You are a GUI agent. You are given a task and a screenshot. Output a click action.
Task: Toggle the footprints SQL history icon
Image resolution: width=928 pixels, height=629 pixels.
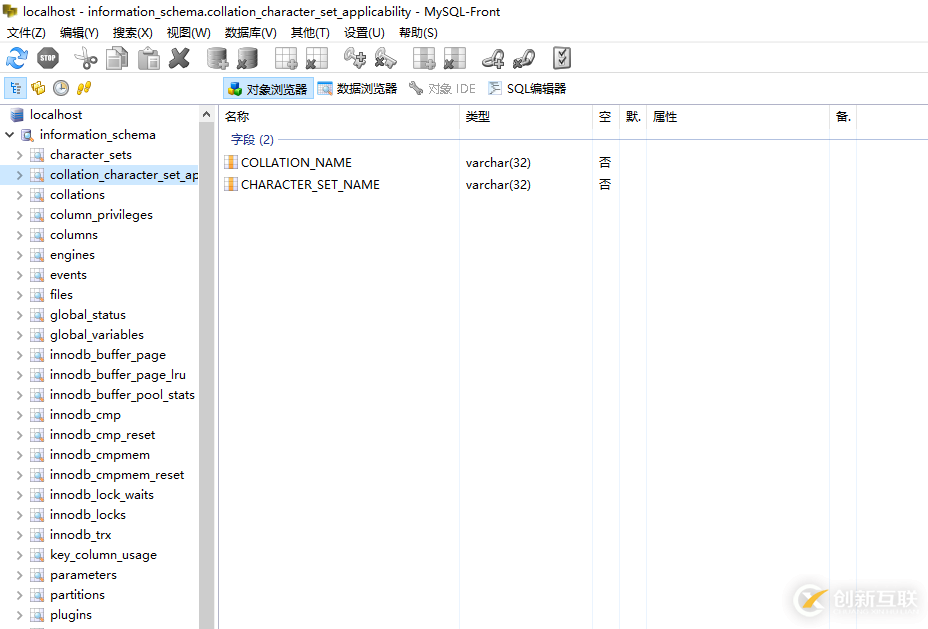tap(84, 88)
